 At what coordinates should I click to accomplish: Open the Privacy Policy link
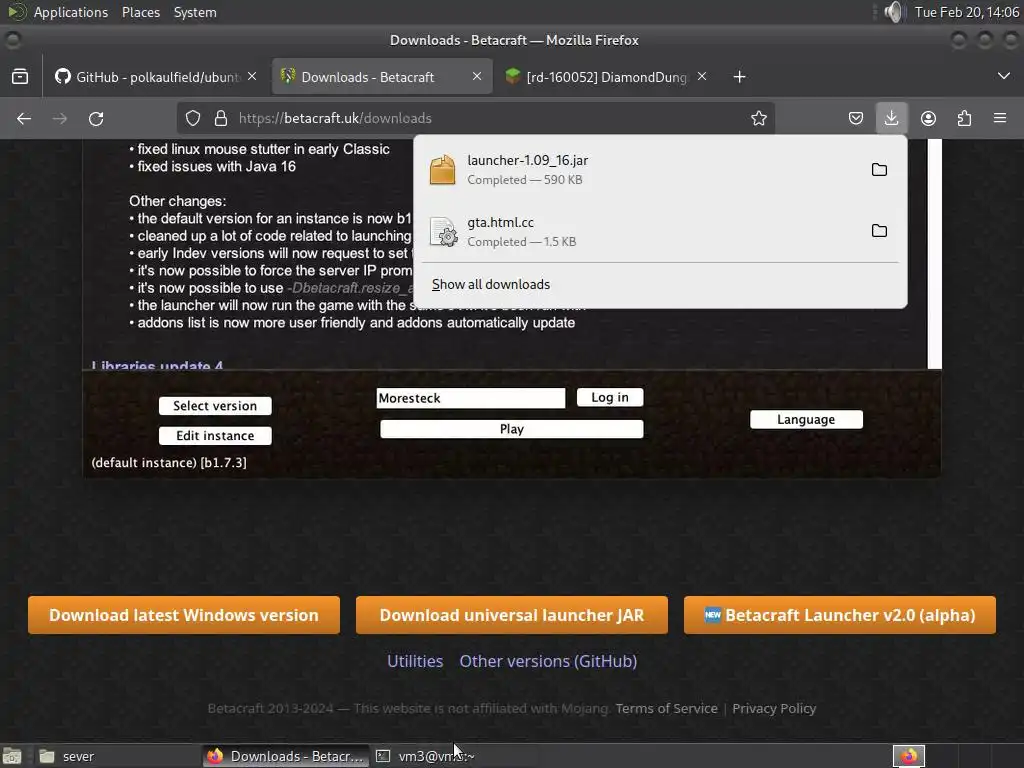pos(774,709)
